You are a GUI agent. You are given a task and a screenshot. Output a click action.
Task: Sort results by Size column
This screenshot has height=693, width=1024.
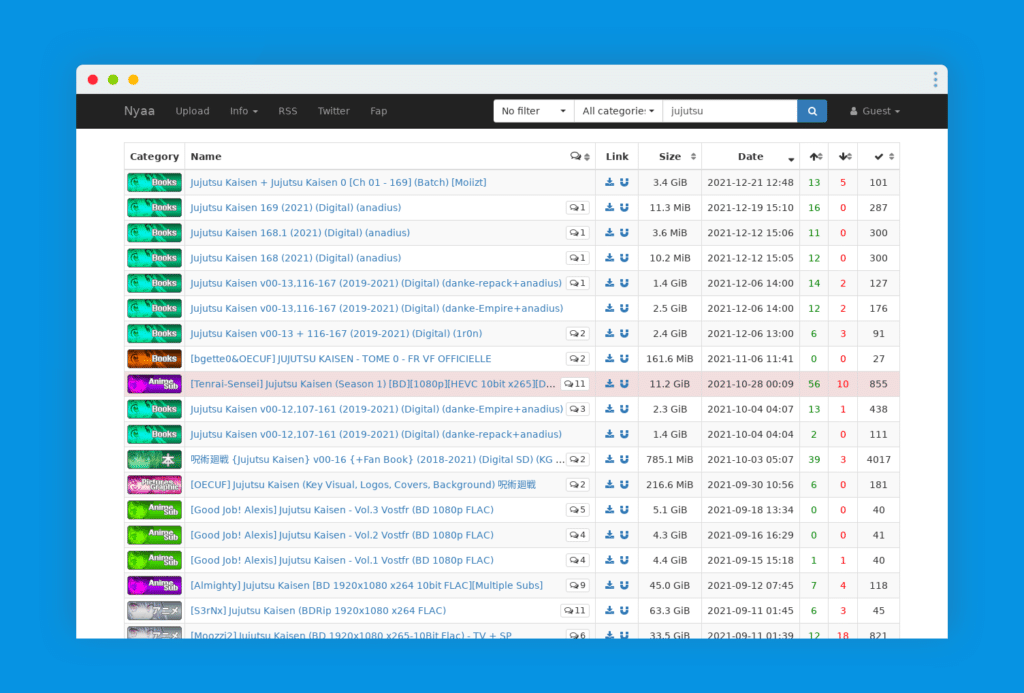(670, 157)
